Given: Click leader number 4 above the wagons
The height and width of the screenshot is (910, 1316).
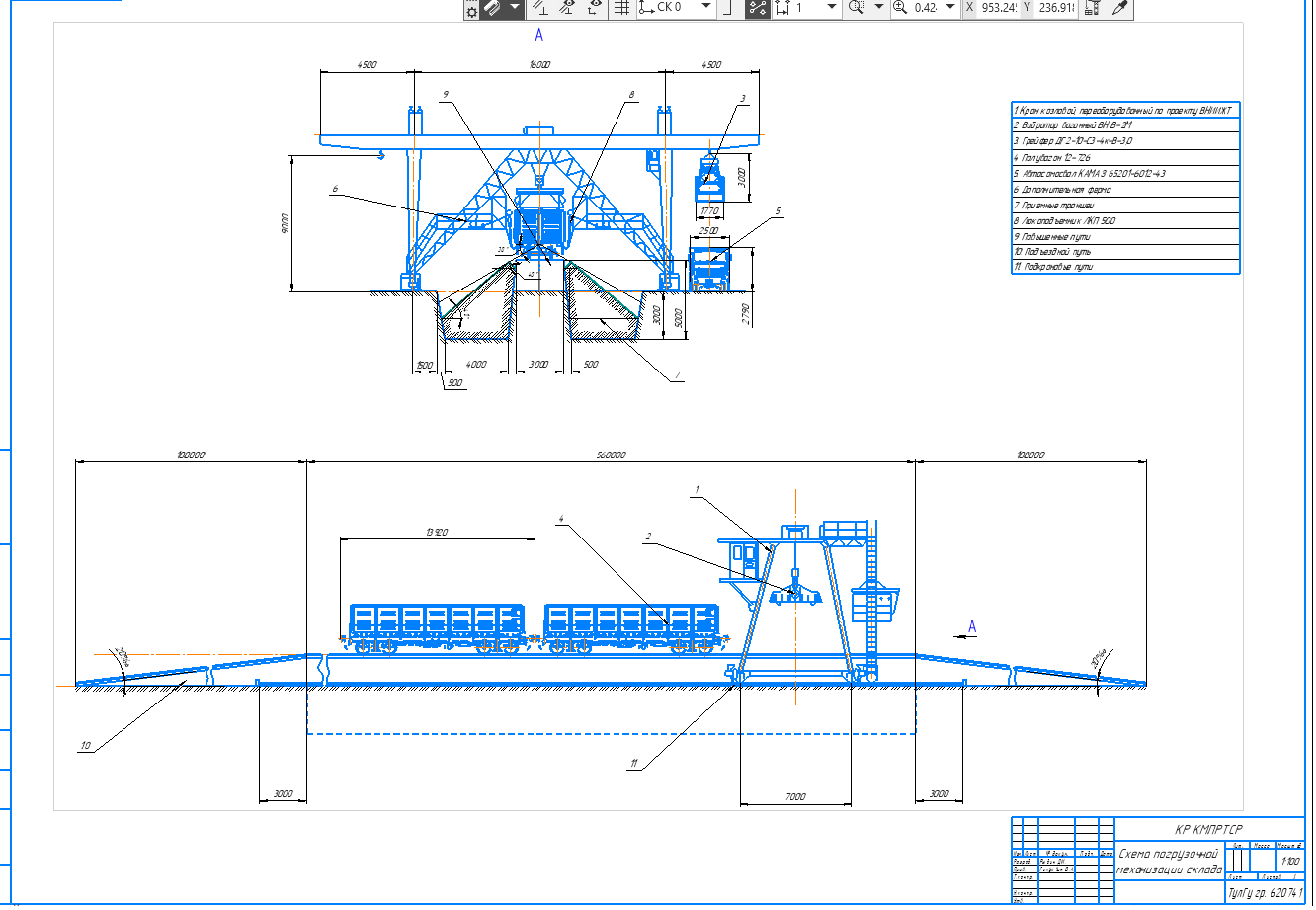Looking at the screenshot, I should click(x=561, y=519).
